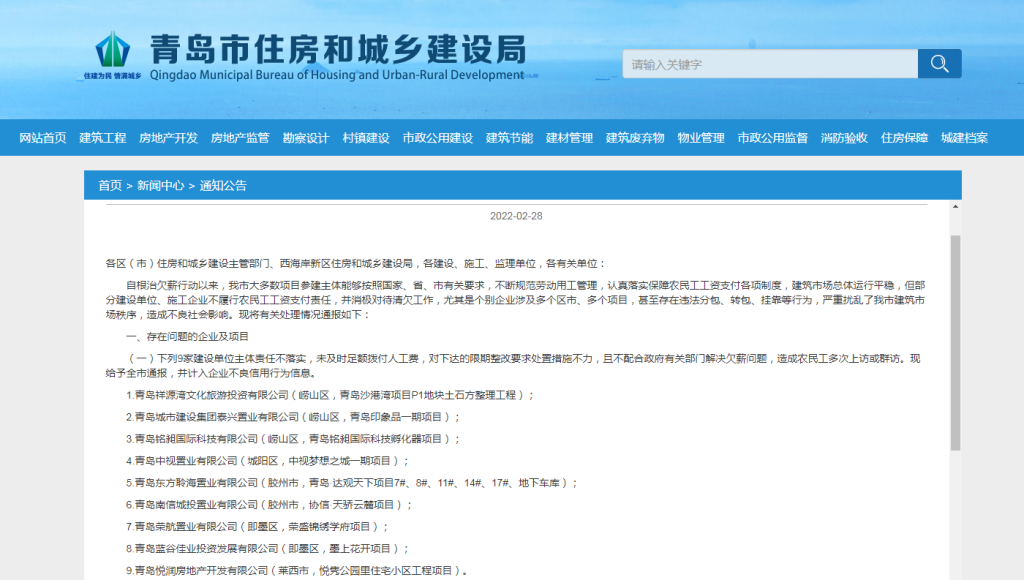Go to 城建档案 section

pos(965,138)
